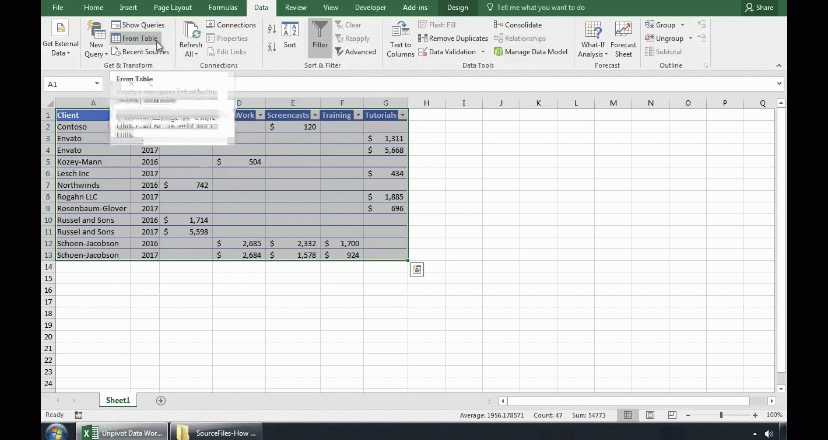Click the From Table icon
The width and height of the screenshot is (828, 440).
pos(116,39)
